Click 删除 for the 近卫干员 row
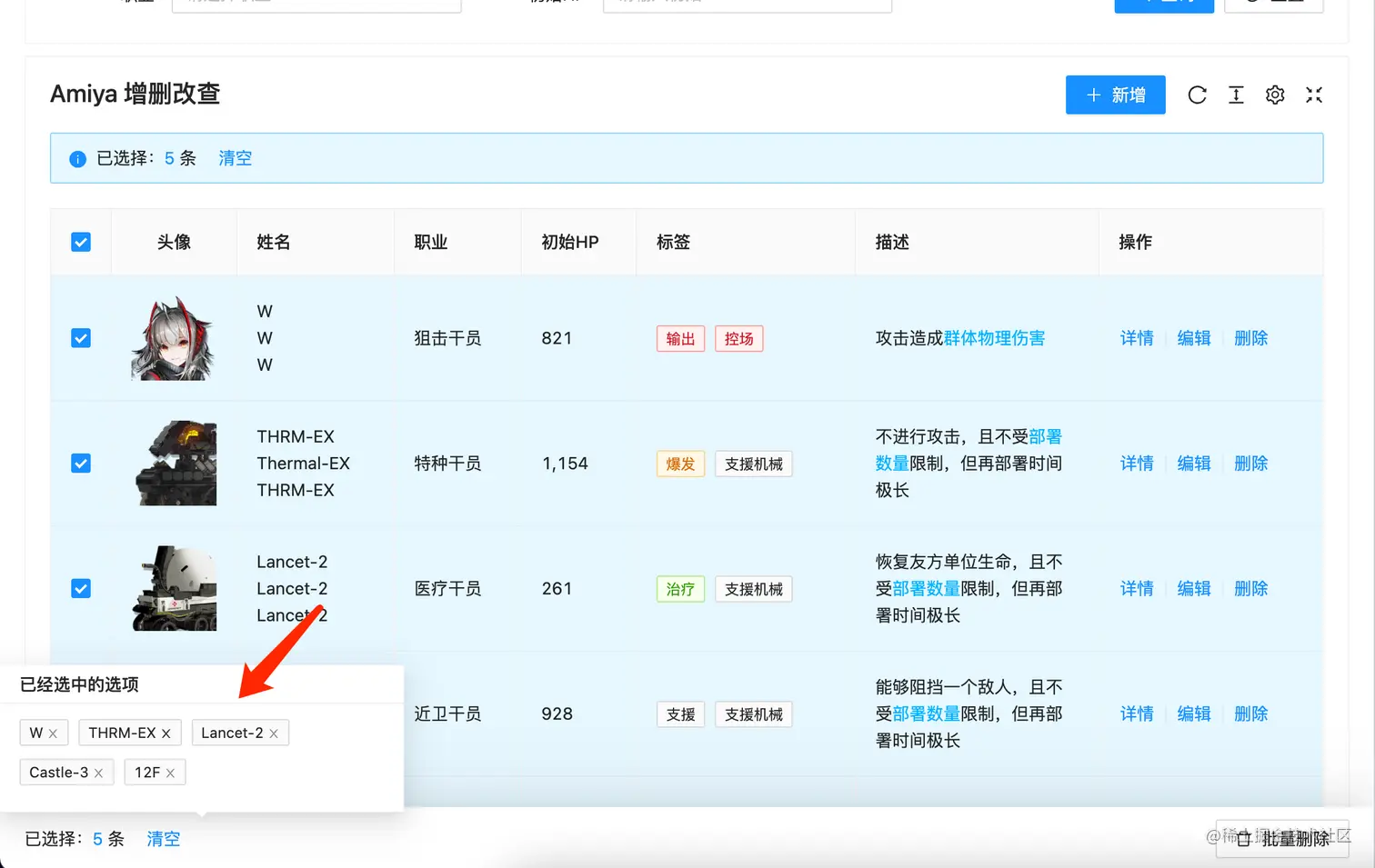This screenshot has width=1375, height=868. click(x=1251, y=714)
